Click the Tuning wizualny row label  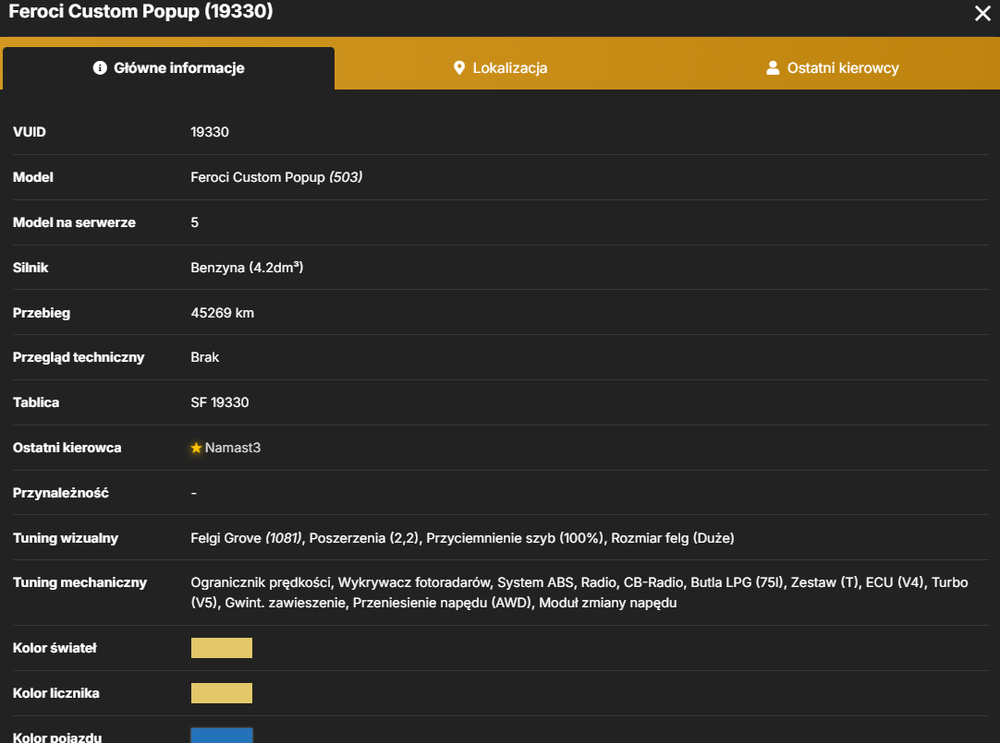[x=66, y=538]
